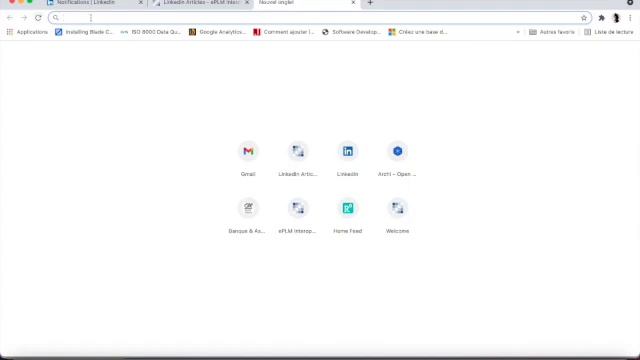Open the Créez une base d... bookmark

tap(418, 32)
